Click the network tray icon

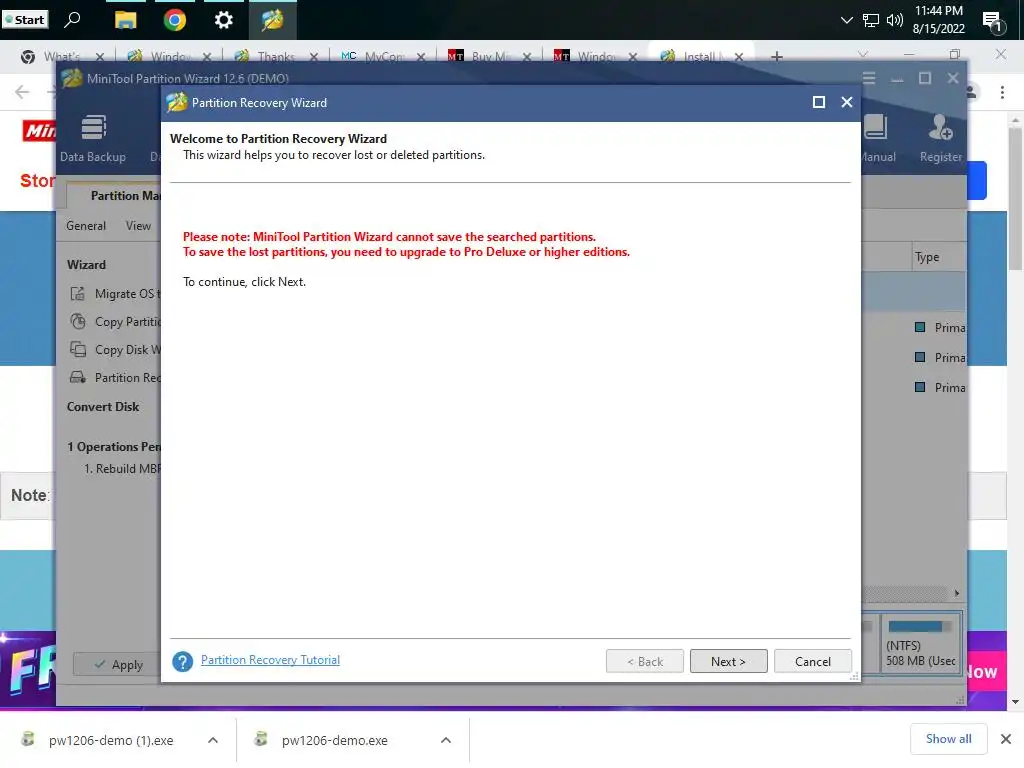click(x=871, y=20)
